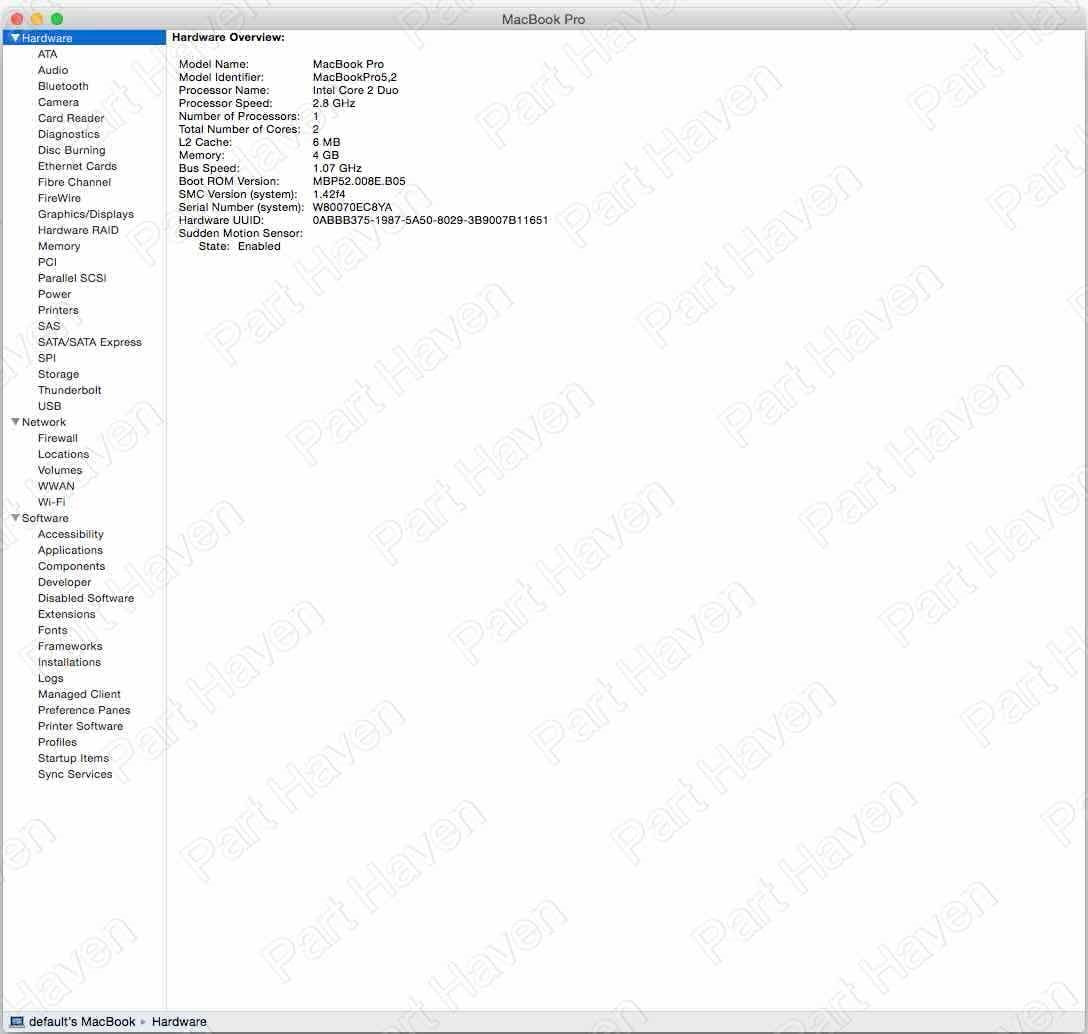Screen dimensions: 1088x1034
Task: Open Logs entry
Action: pos(51,678)
